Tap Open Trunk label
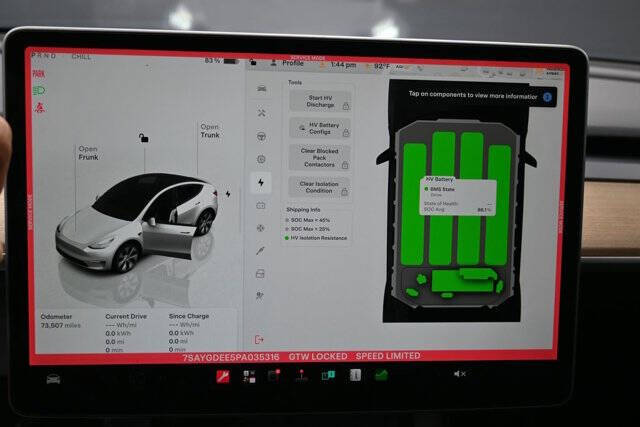640x427 pixels. click(210, 131)
